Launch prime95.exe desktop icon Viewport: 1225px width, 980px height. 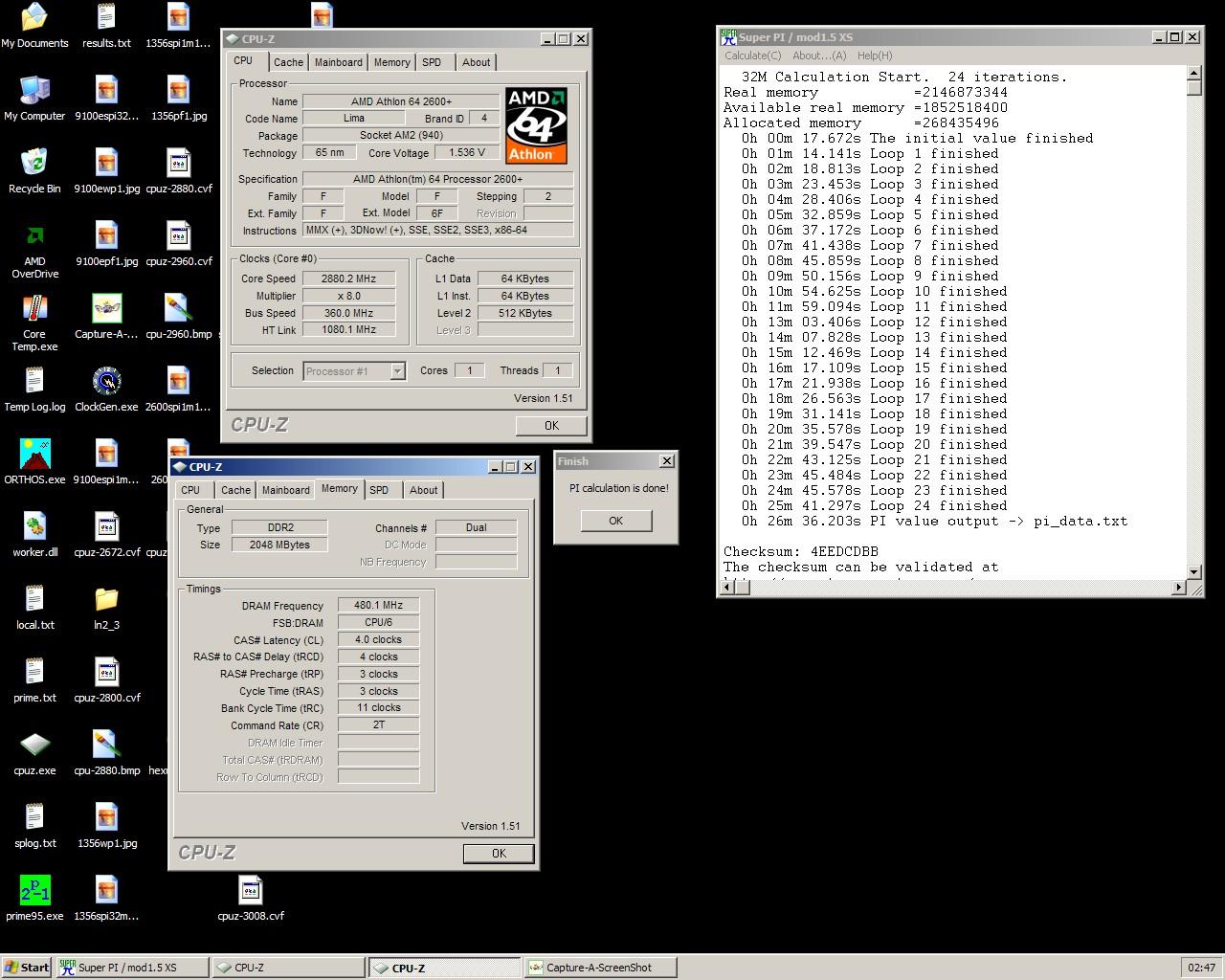34,898
